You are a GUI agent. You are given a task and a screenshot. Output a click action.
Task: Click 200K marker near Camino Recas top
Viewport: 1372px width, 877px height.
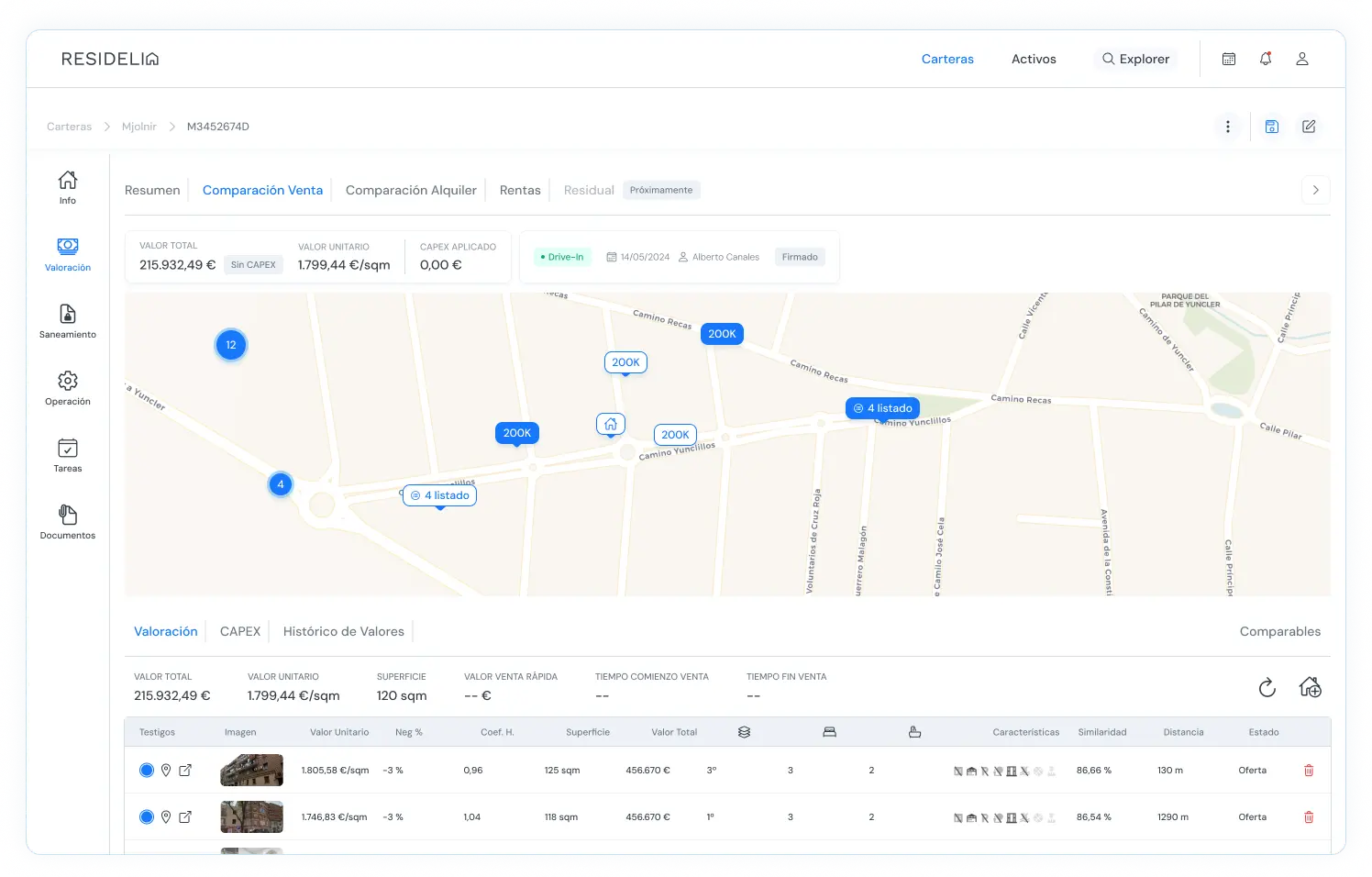point(722,334)
